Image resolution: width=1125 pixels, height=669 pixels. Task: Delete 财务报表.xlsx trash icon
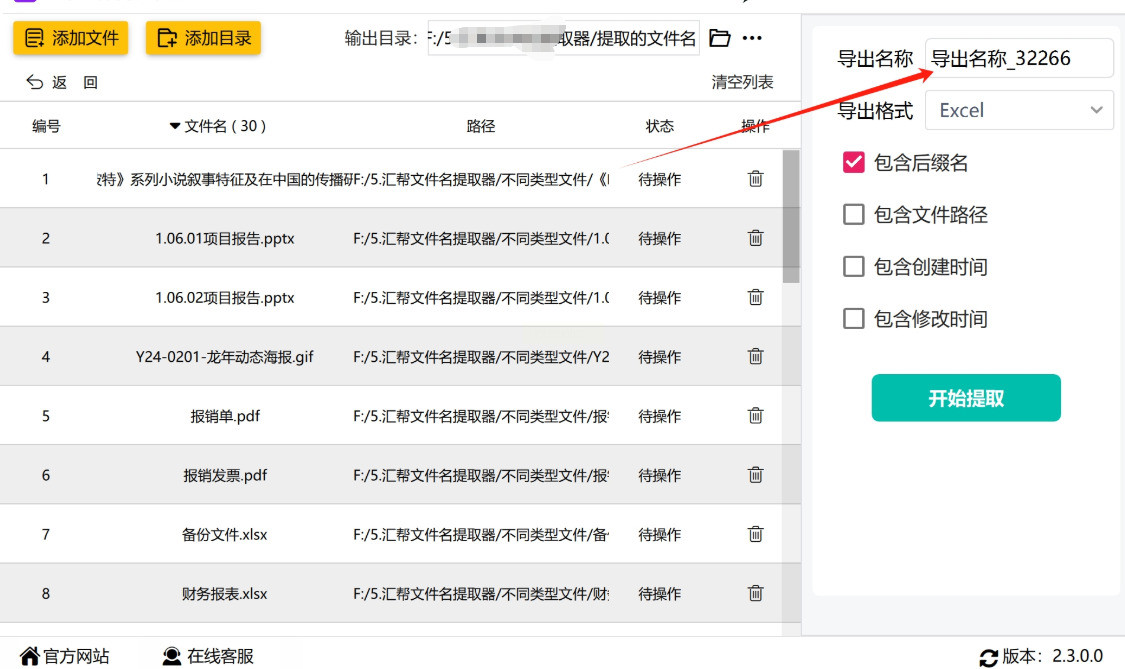tap(756, 593)
